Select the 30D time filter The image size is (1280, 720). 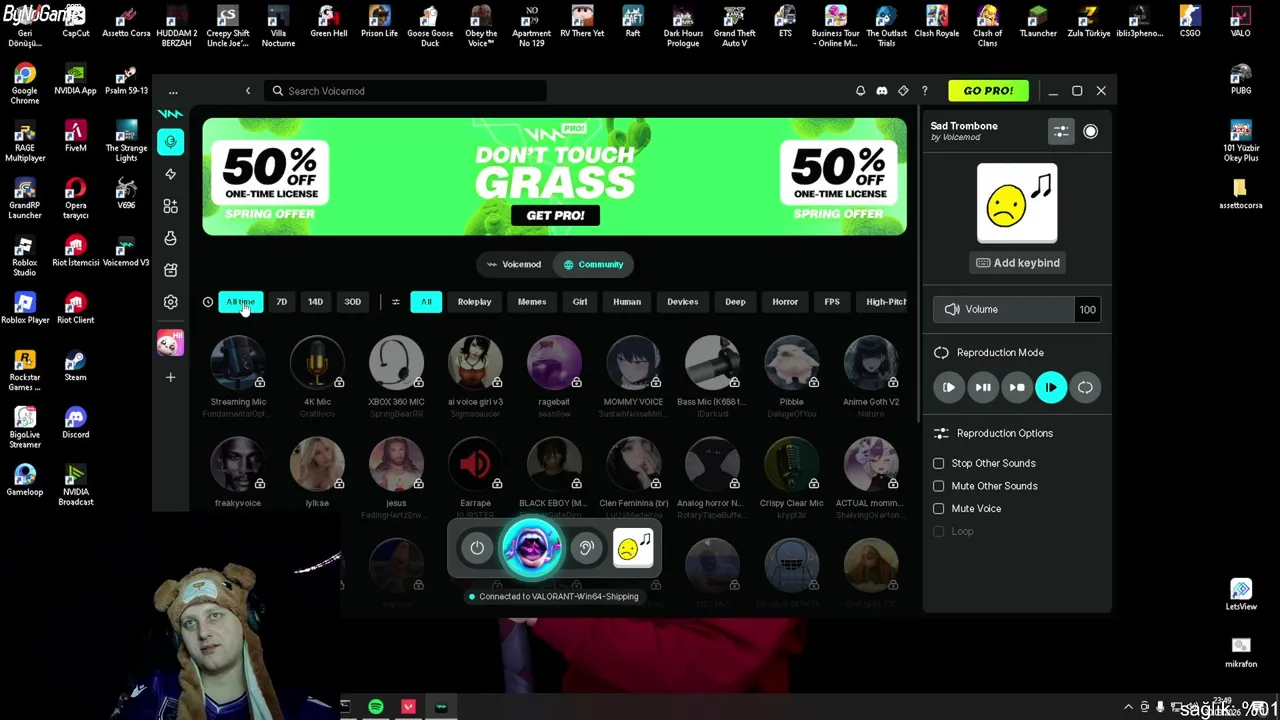coord(352,302)
